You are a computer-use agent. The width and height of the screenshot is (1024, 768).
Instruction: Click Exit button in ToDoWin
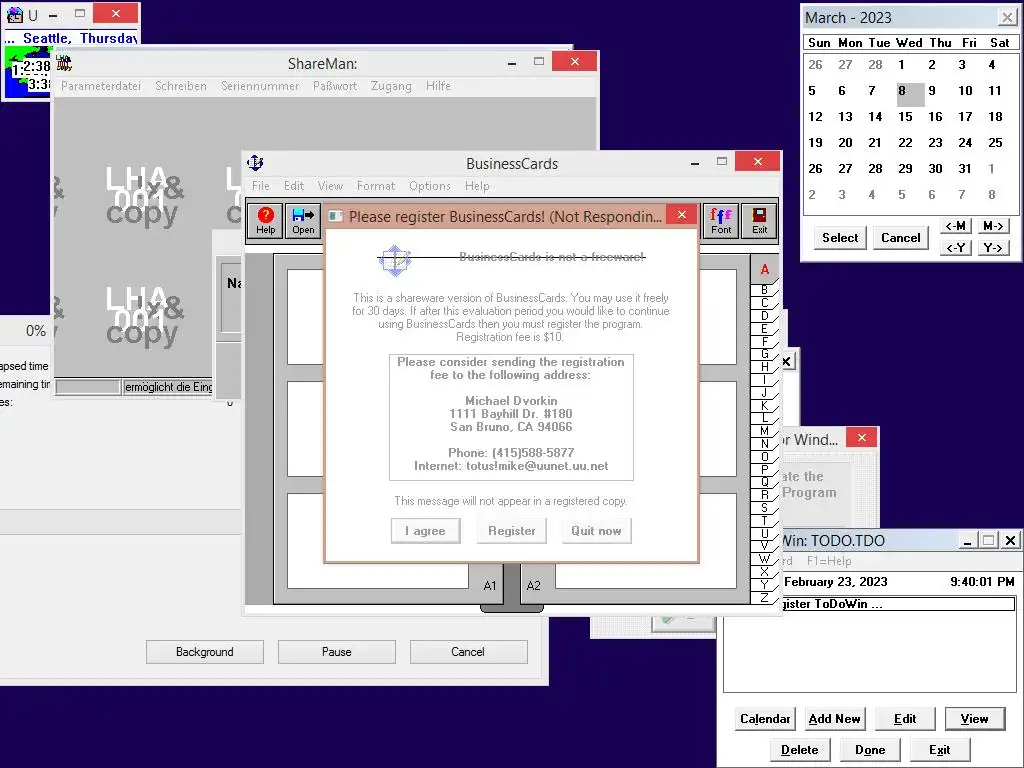coord(939,750)
